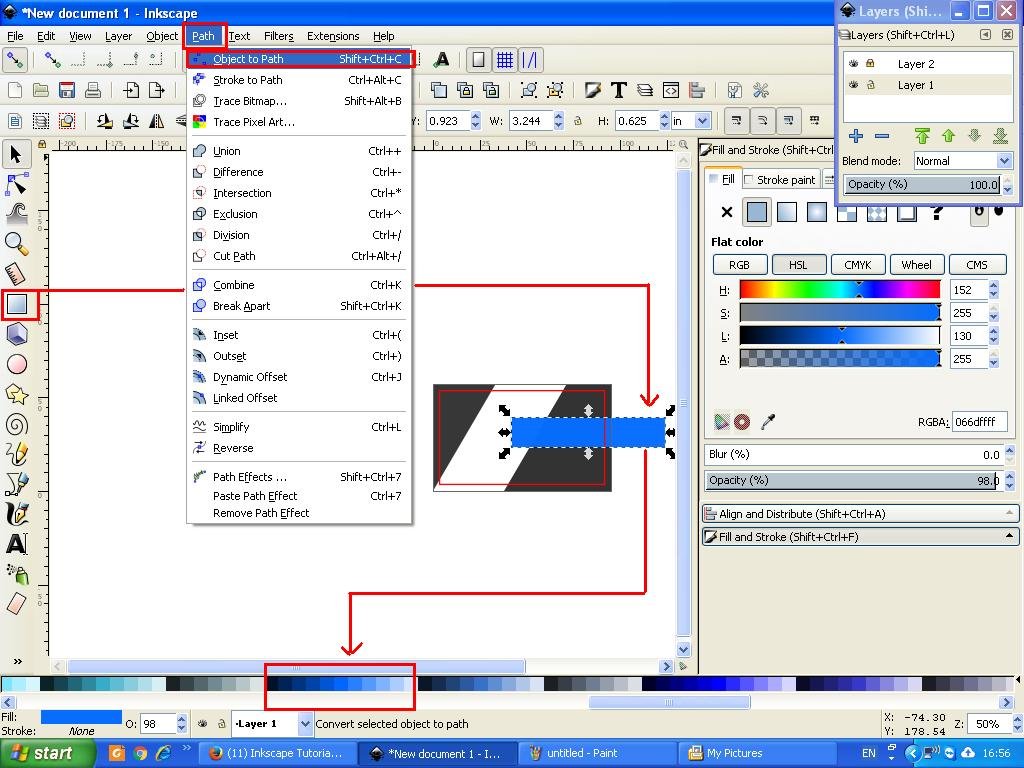1024x768 pixels.
Task: Select the Star polygon tool
Action: [16, 394]
